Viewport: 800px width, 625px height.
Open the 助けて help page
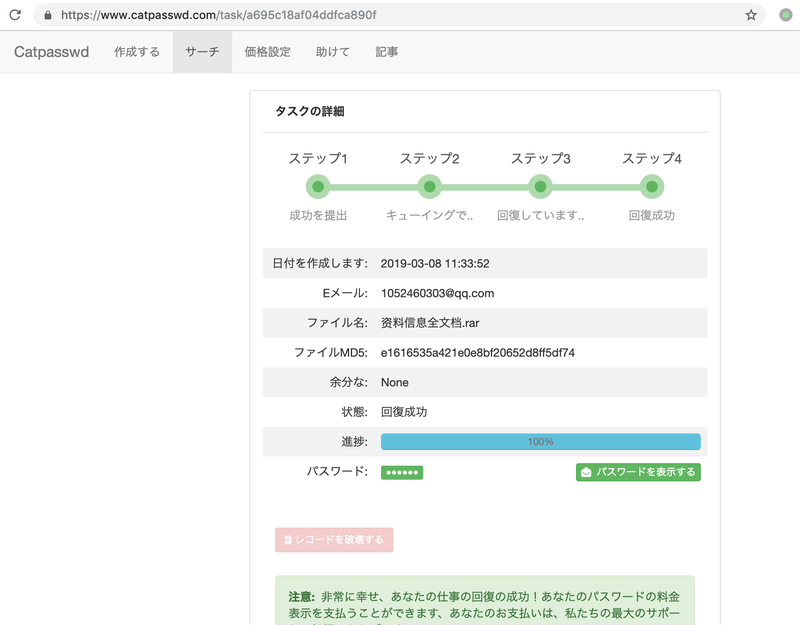tap(333, 52)
